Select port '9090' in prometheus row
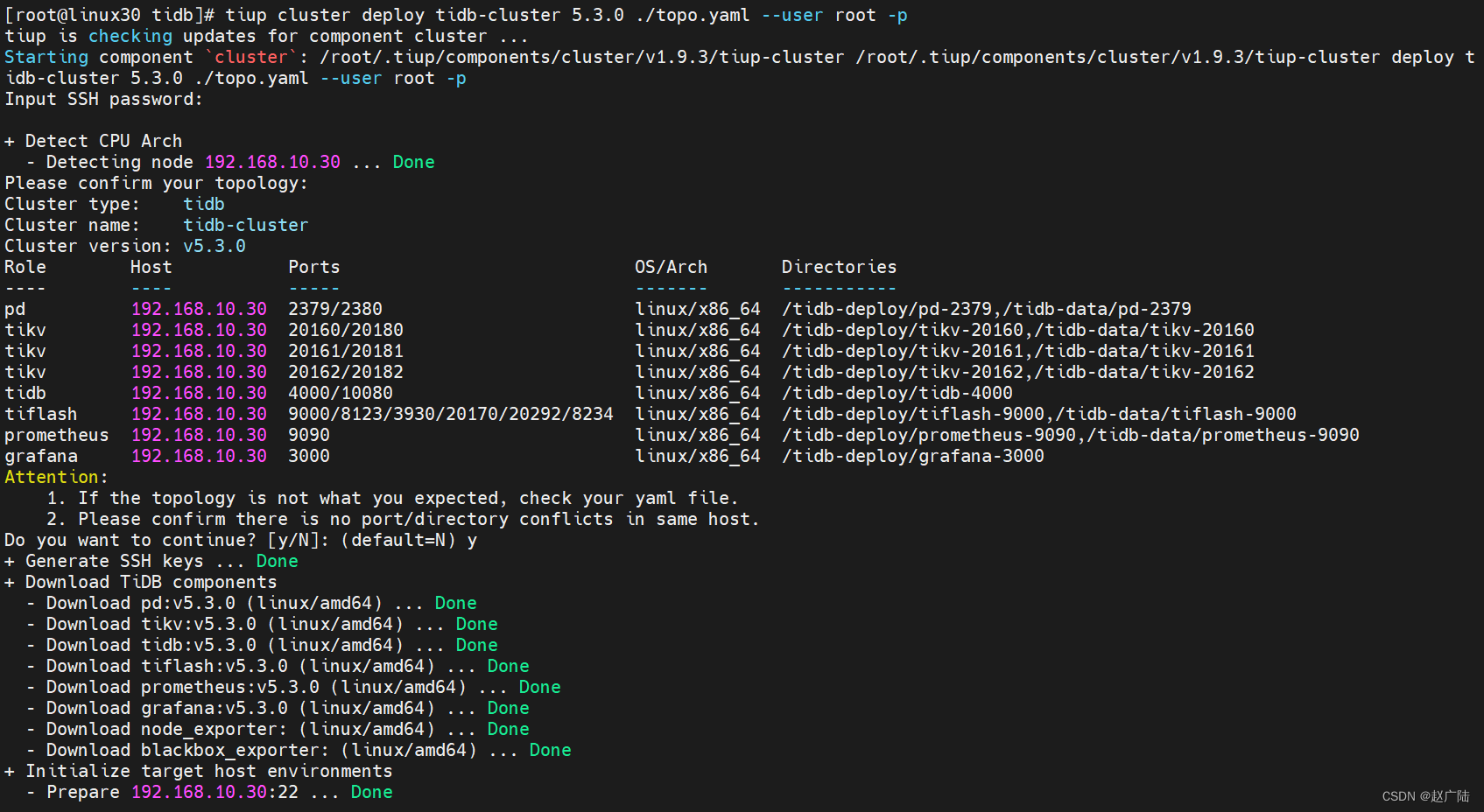This screenshot has width=1484, height=812. click(x=309, y=435)
